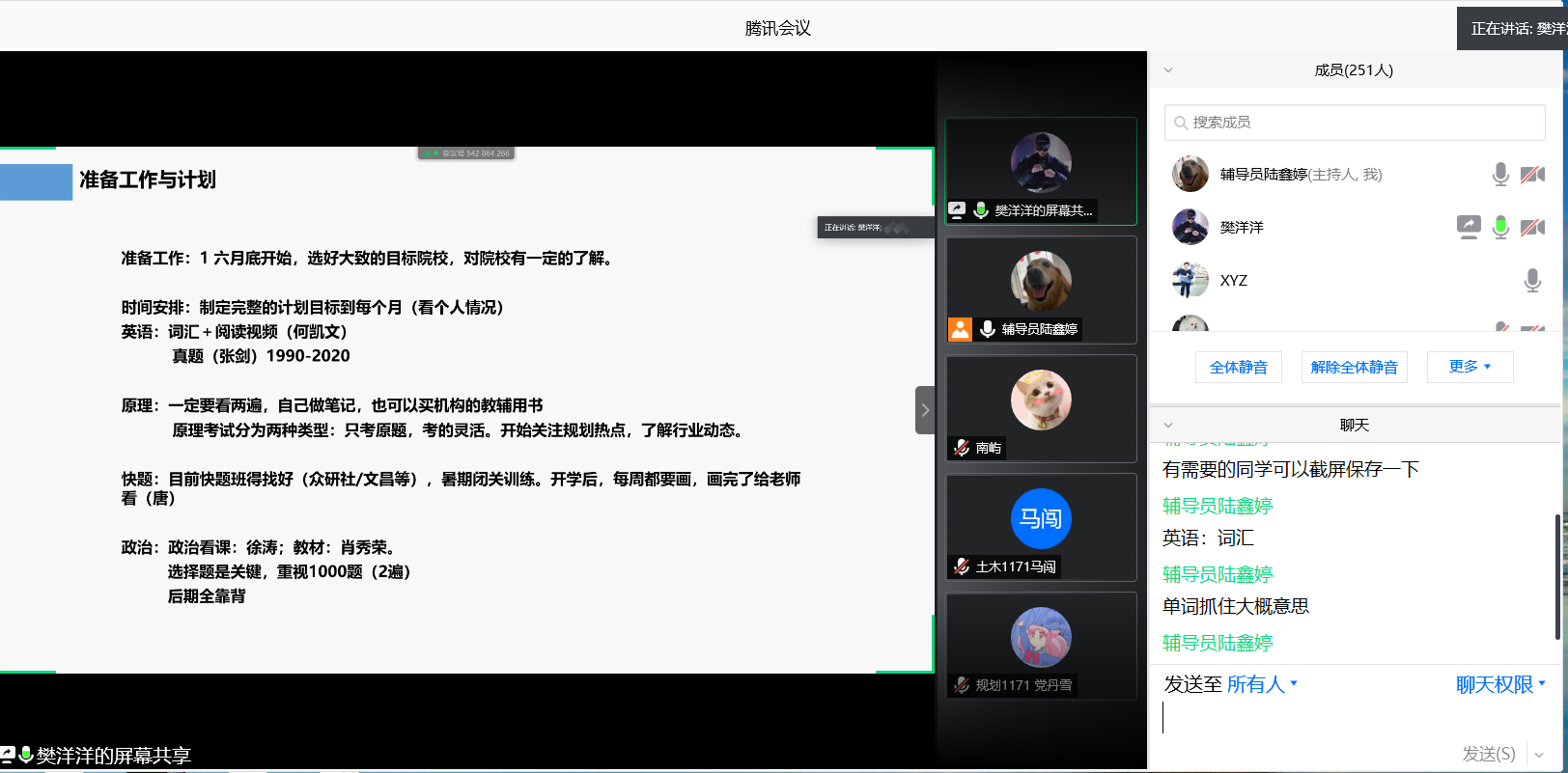Click XYZ's microphone icon
This screenshot has height=773, width=1568.
pos(1532,281)
